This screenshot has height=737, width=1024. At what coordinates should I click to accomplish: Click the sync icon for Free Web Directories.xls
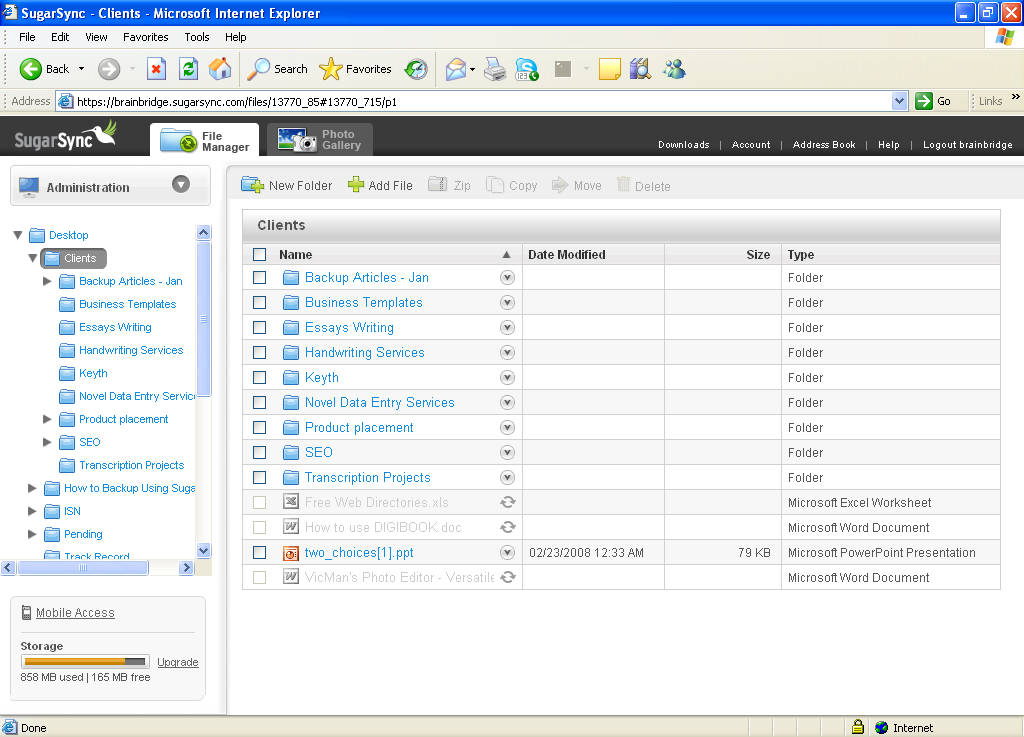(x=507, y=502)
